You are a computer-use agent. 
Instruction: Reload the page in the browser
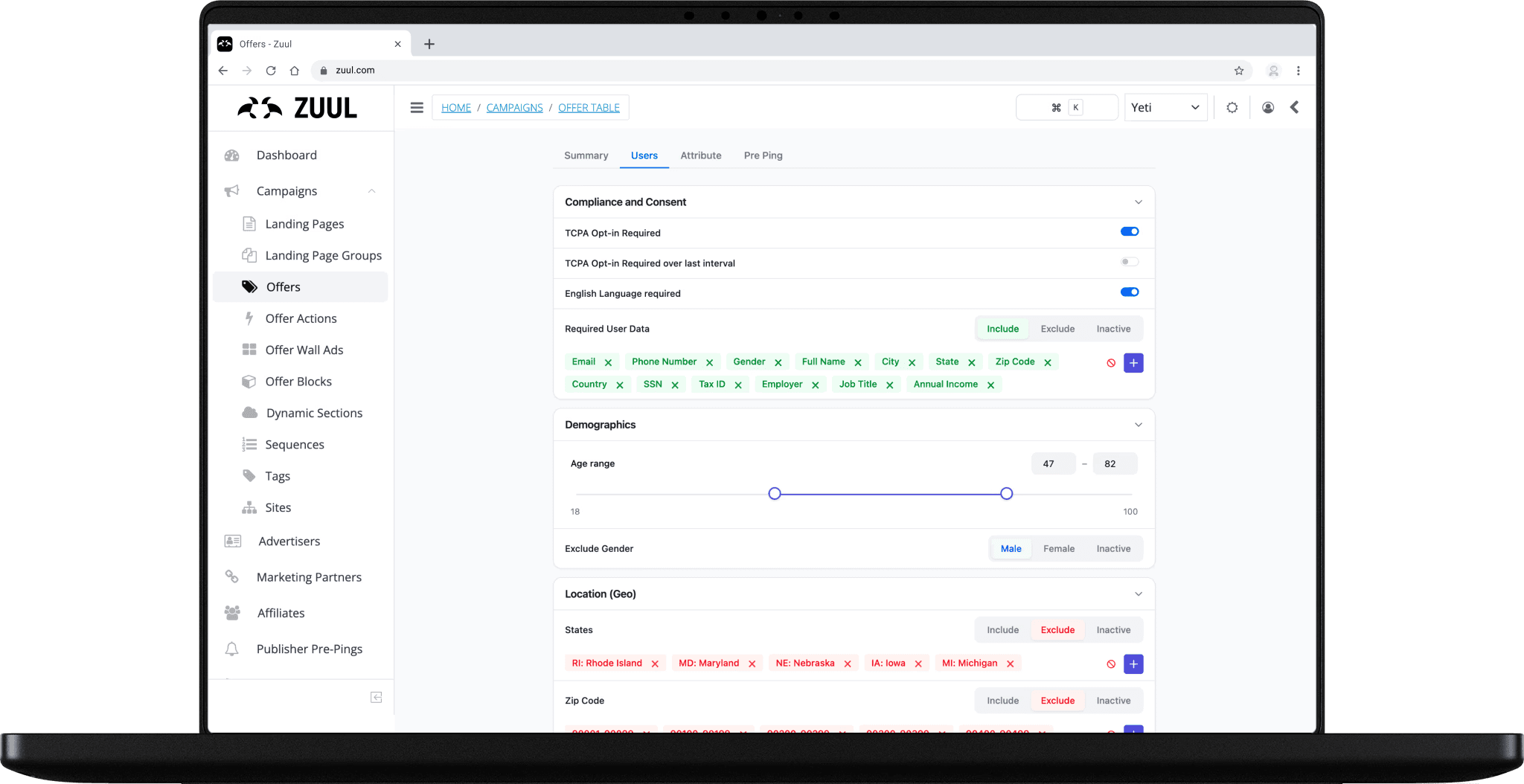(x=271, y=71)
